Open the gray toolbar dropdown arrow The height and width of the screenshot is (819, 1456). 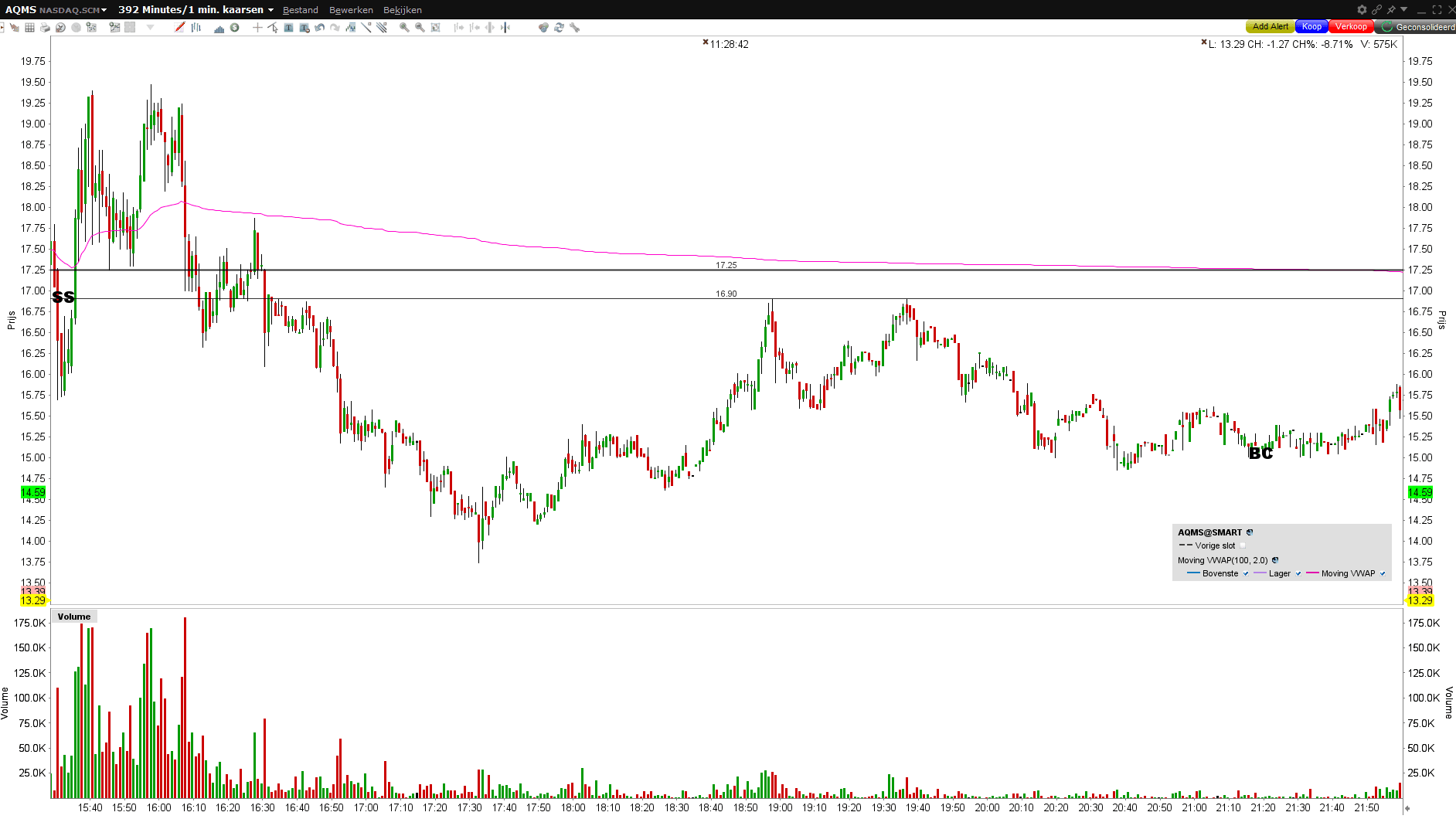(151, 28)
